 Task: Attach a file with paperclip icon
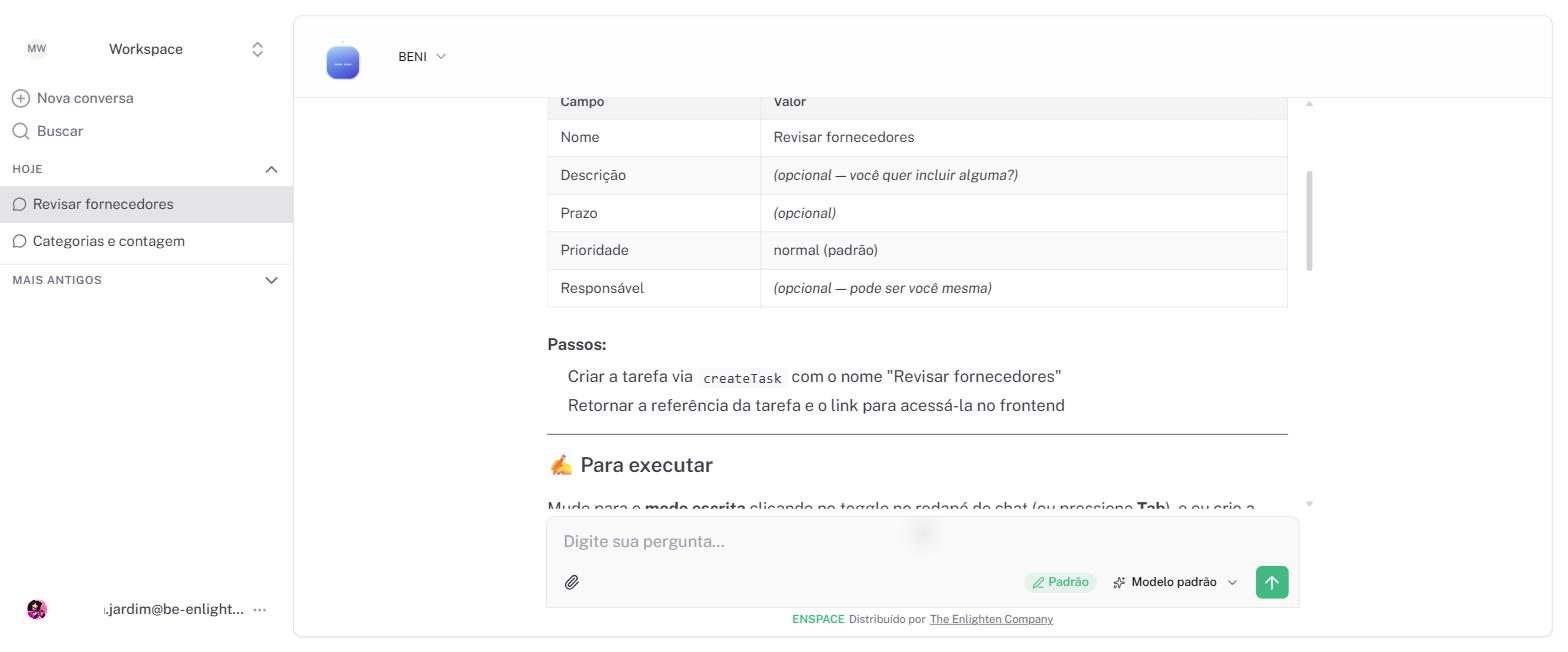[x=572, y=582]
